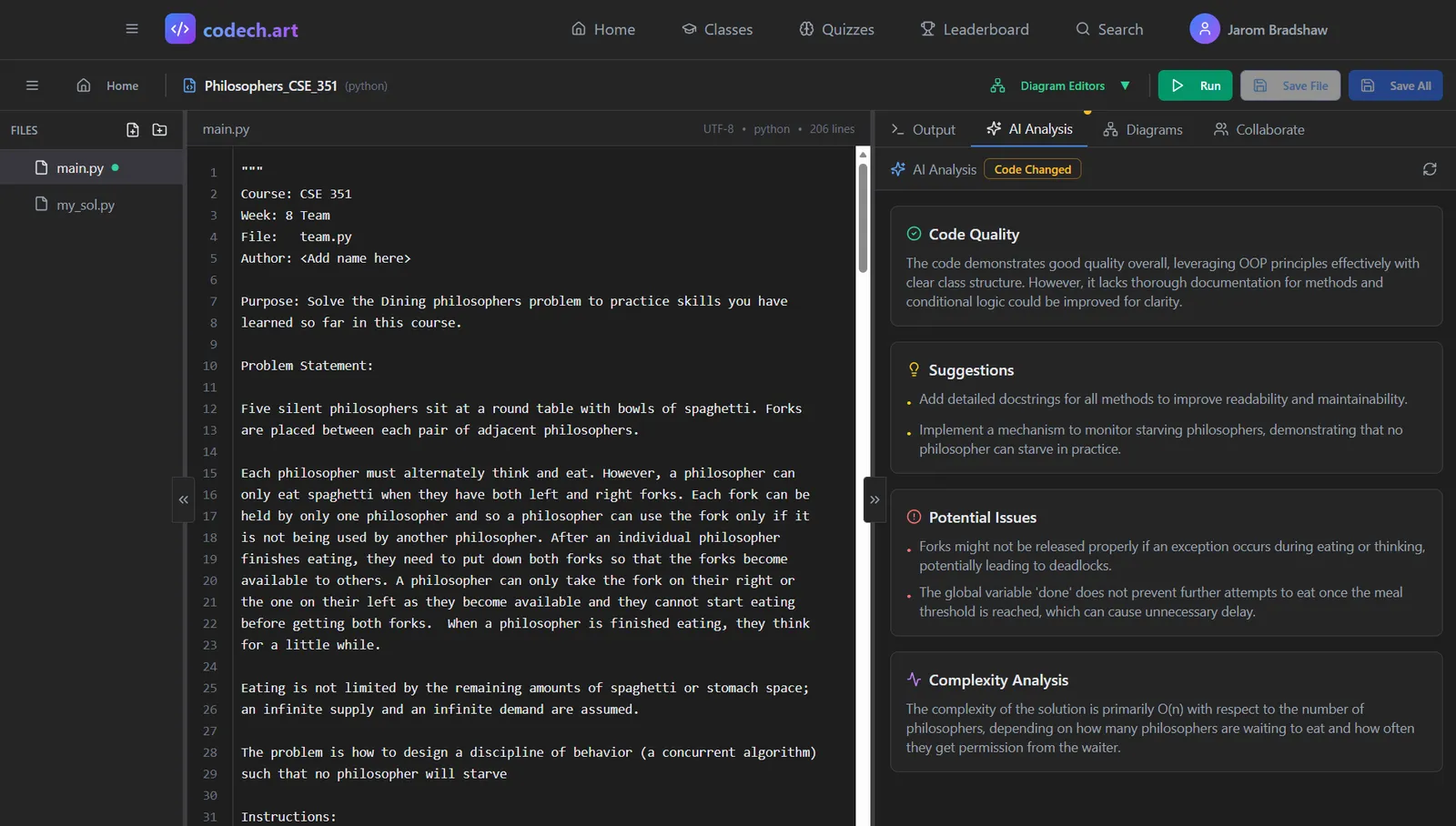Image resolution: width=1456 pixels, height=826 pixels.
Task: Click the Save All button
Action: pyautogui.click(x=1396, y=86)
